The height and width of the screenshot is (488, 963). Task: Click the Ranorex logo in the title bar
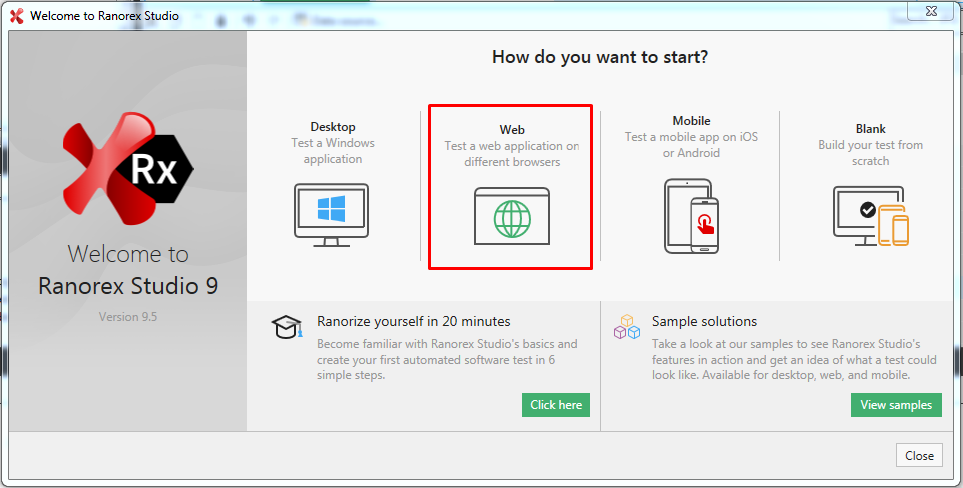pos(17,16)
